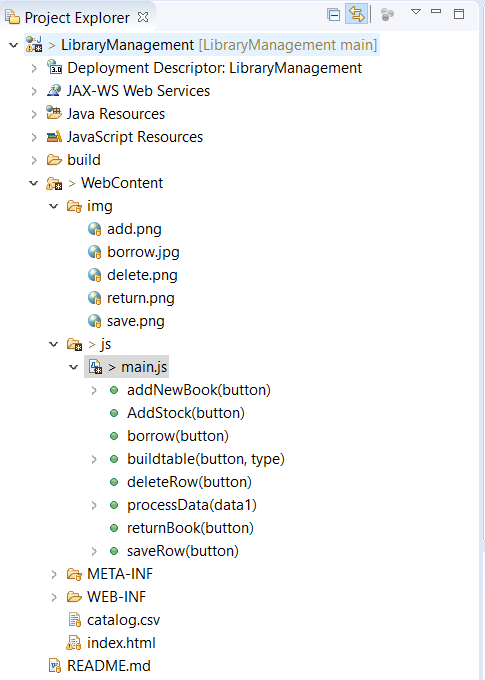The width and height of the screenshot is (485, 680).
Task: Click buildtable(button, type) green bullet icon
Action: tap(114, 459)
